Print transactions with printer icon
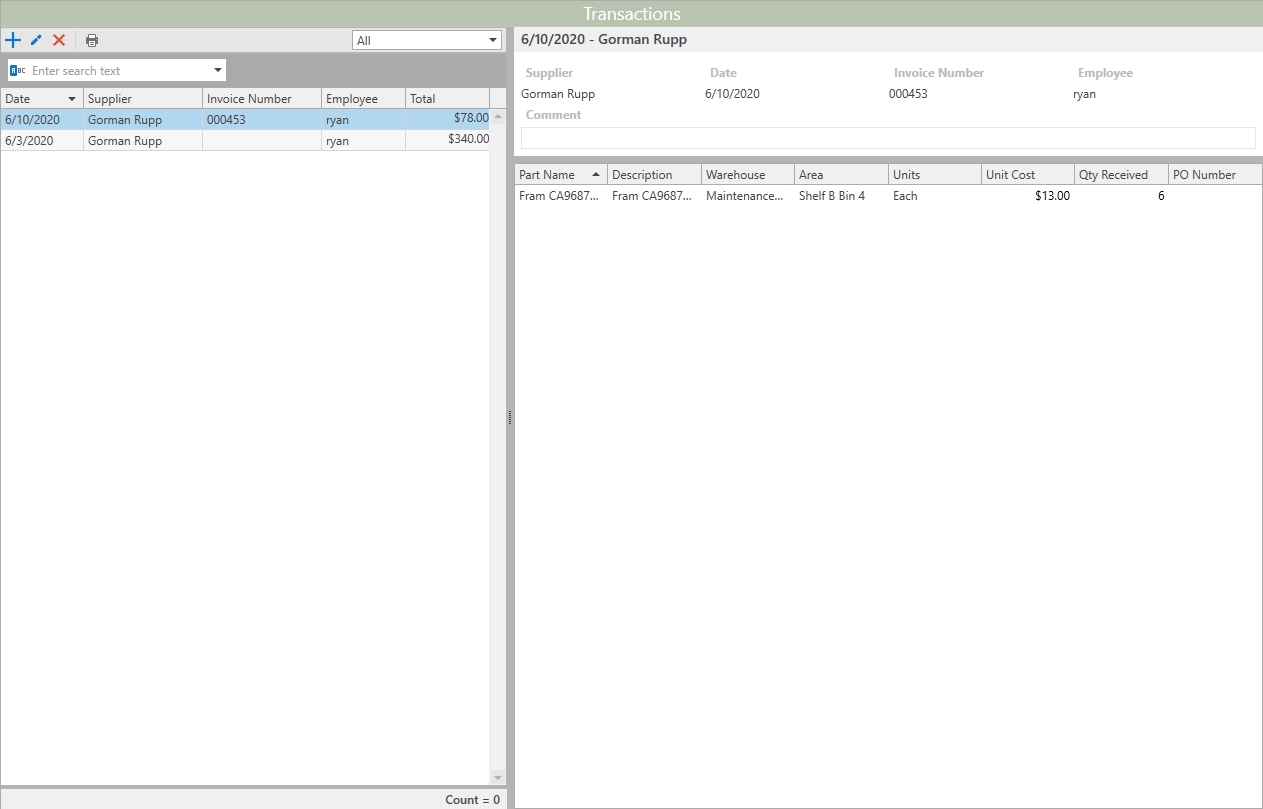This screenshot has width=1263, height=809. (x=92, y=40)
